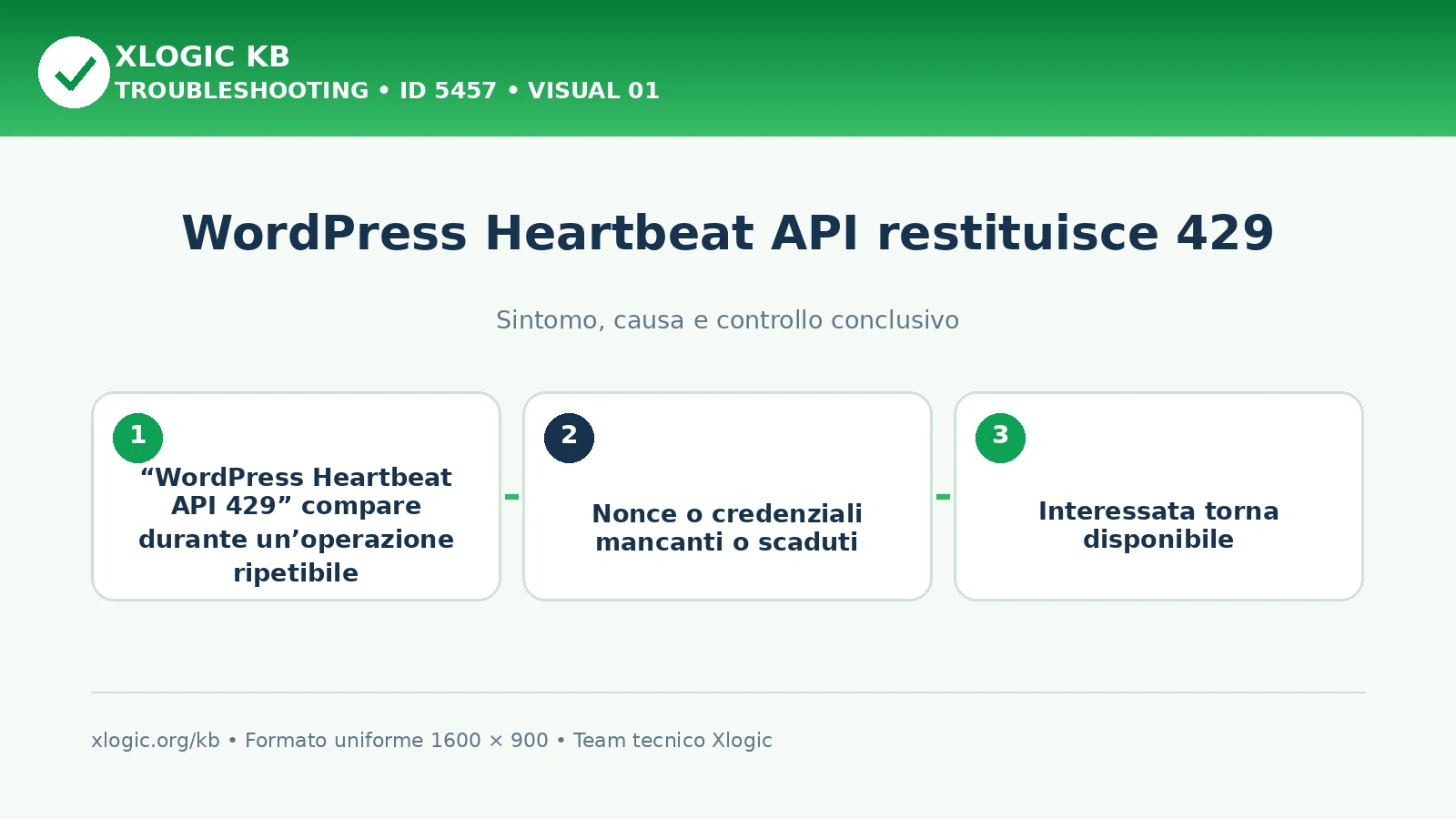Click the white checkmark logo icon

[x=74, y=73]
